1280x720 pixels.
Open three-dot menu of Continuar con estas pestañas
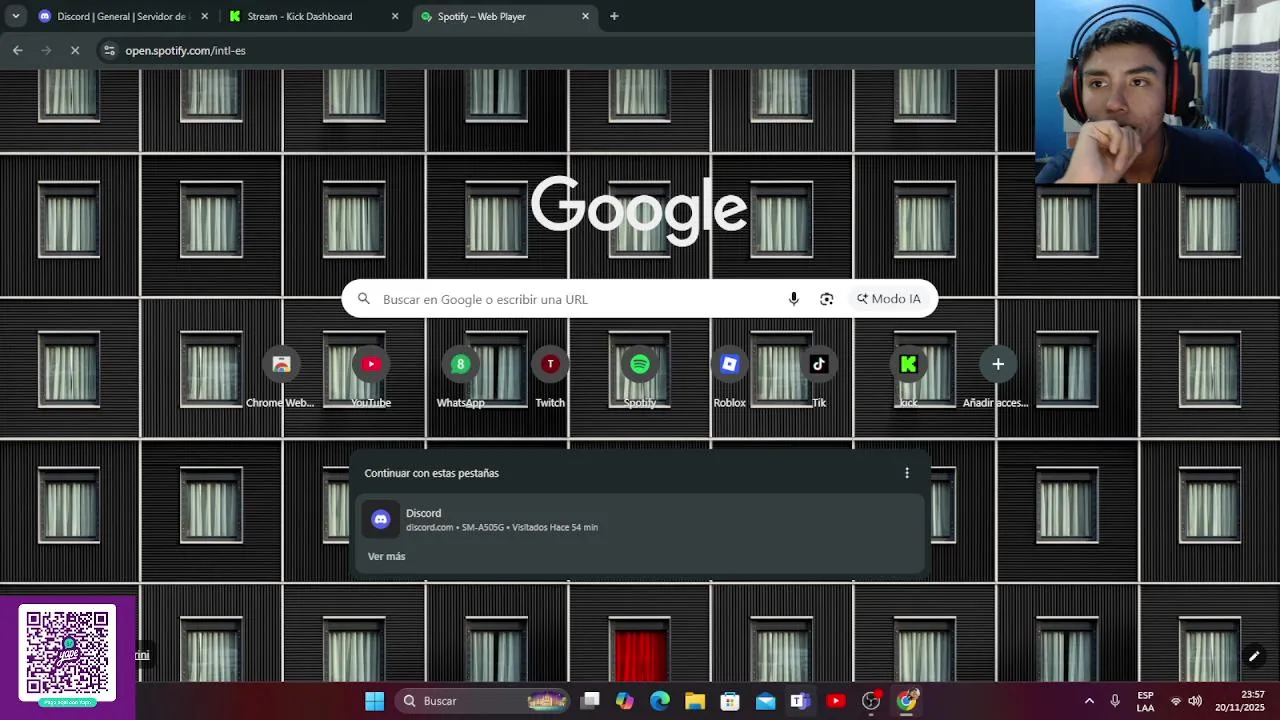tap(907, 473)
